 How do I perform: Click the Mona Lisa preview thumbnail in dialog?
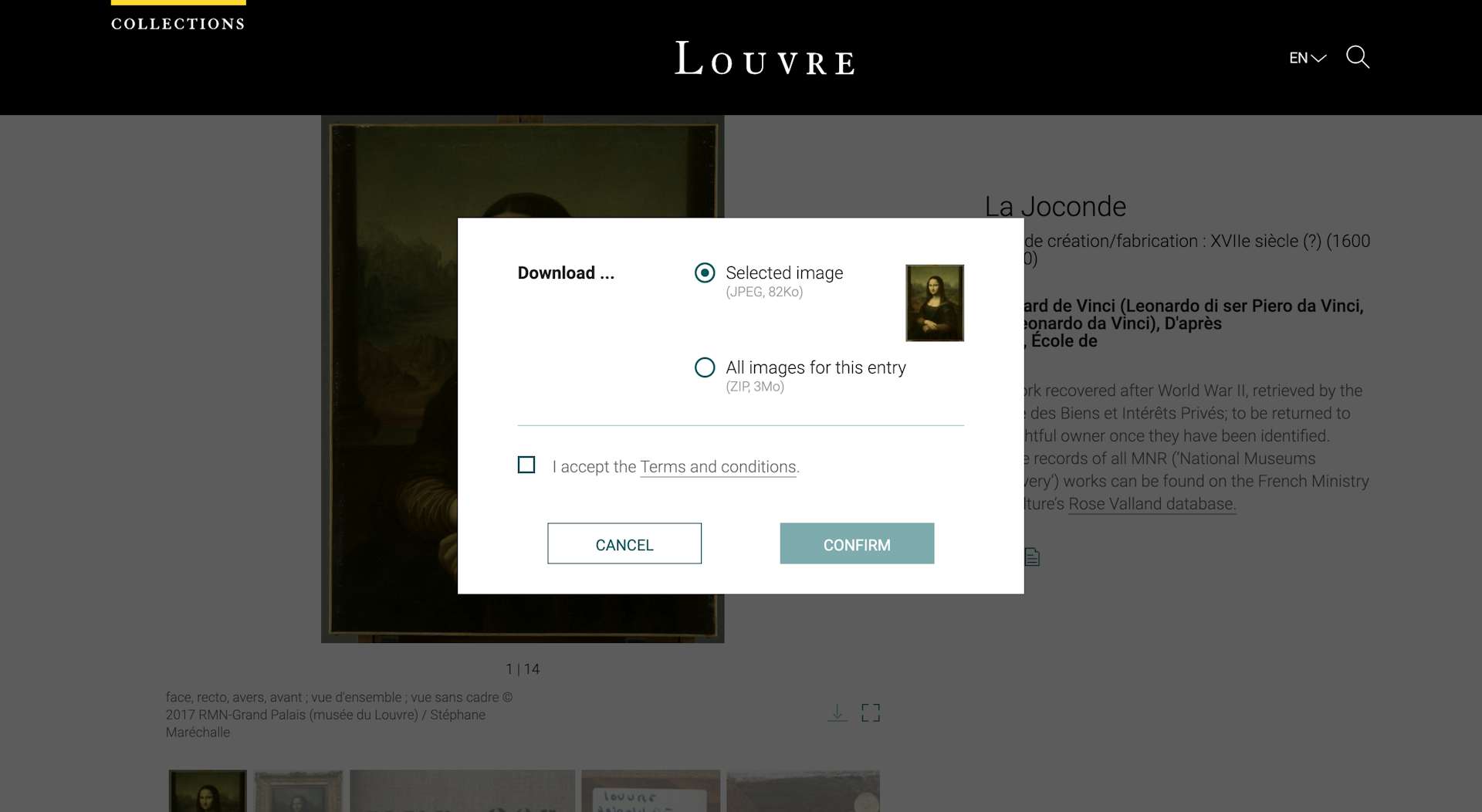[935, 303]
